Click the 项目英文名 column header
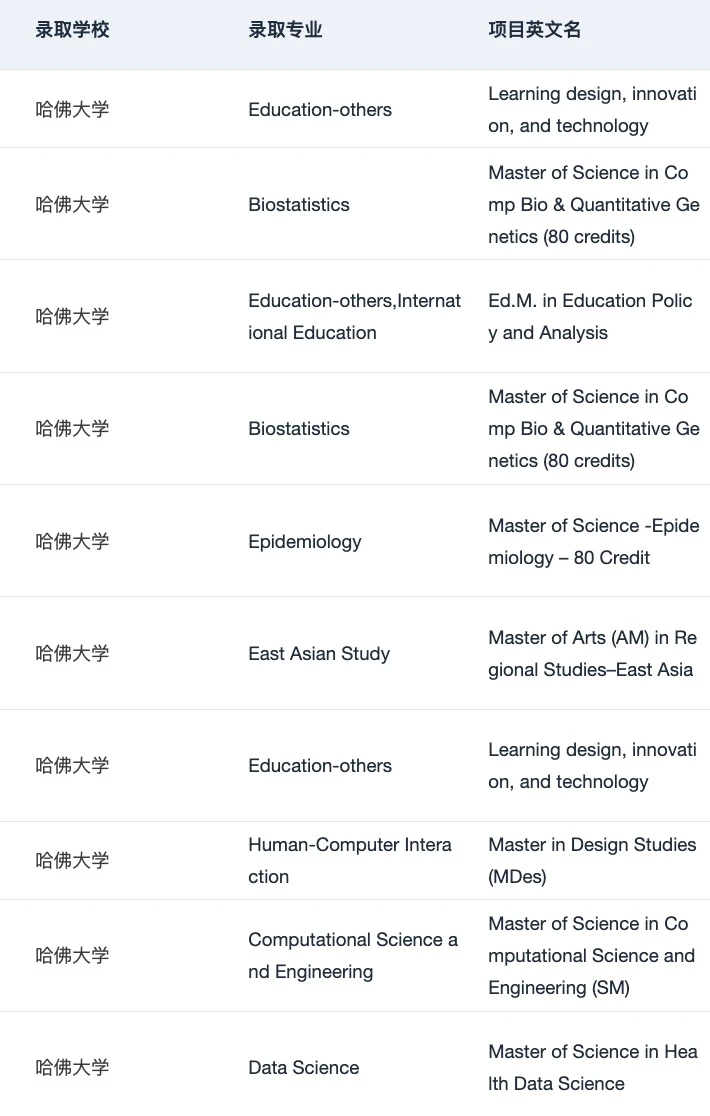The width and height of the screenshot is (710, 1116). point(534,30)
